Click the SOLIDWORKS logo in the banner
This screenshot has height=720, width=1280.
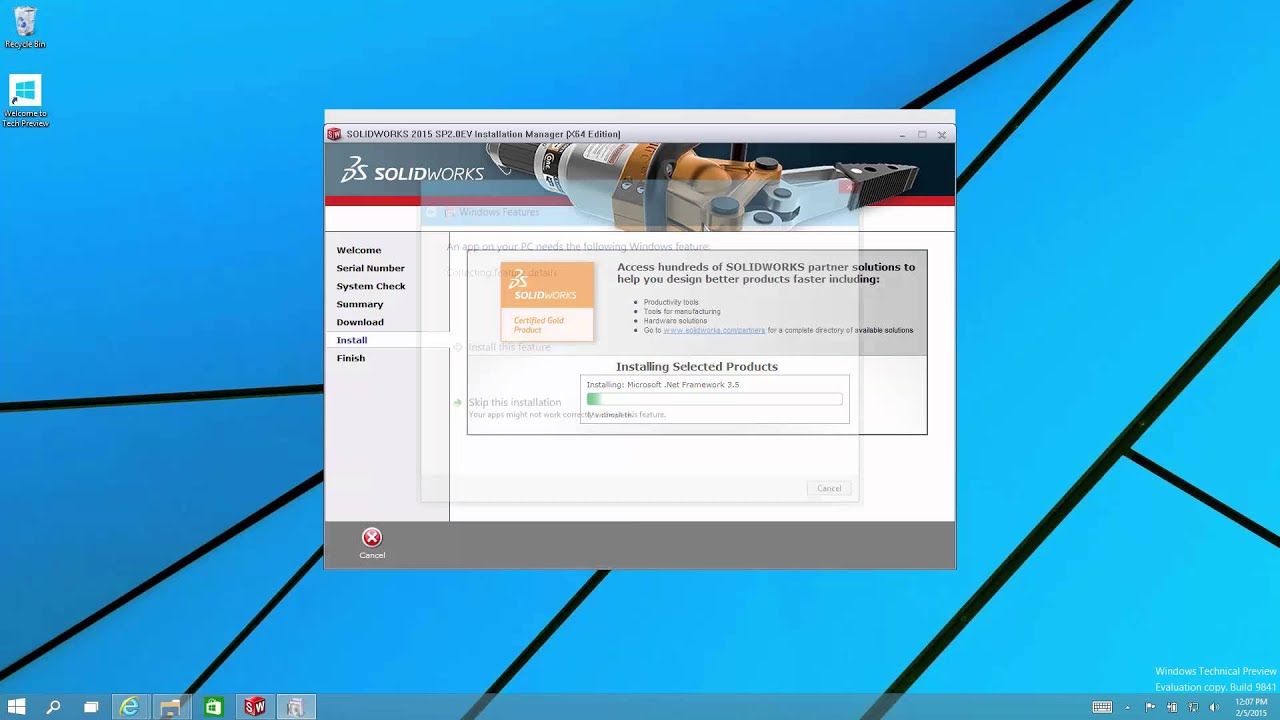[412, 171]
